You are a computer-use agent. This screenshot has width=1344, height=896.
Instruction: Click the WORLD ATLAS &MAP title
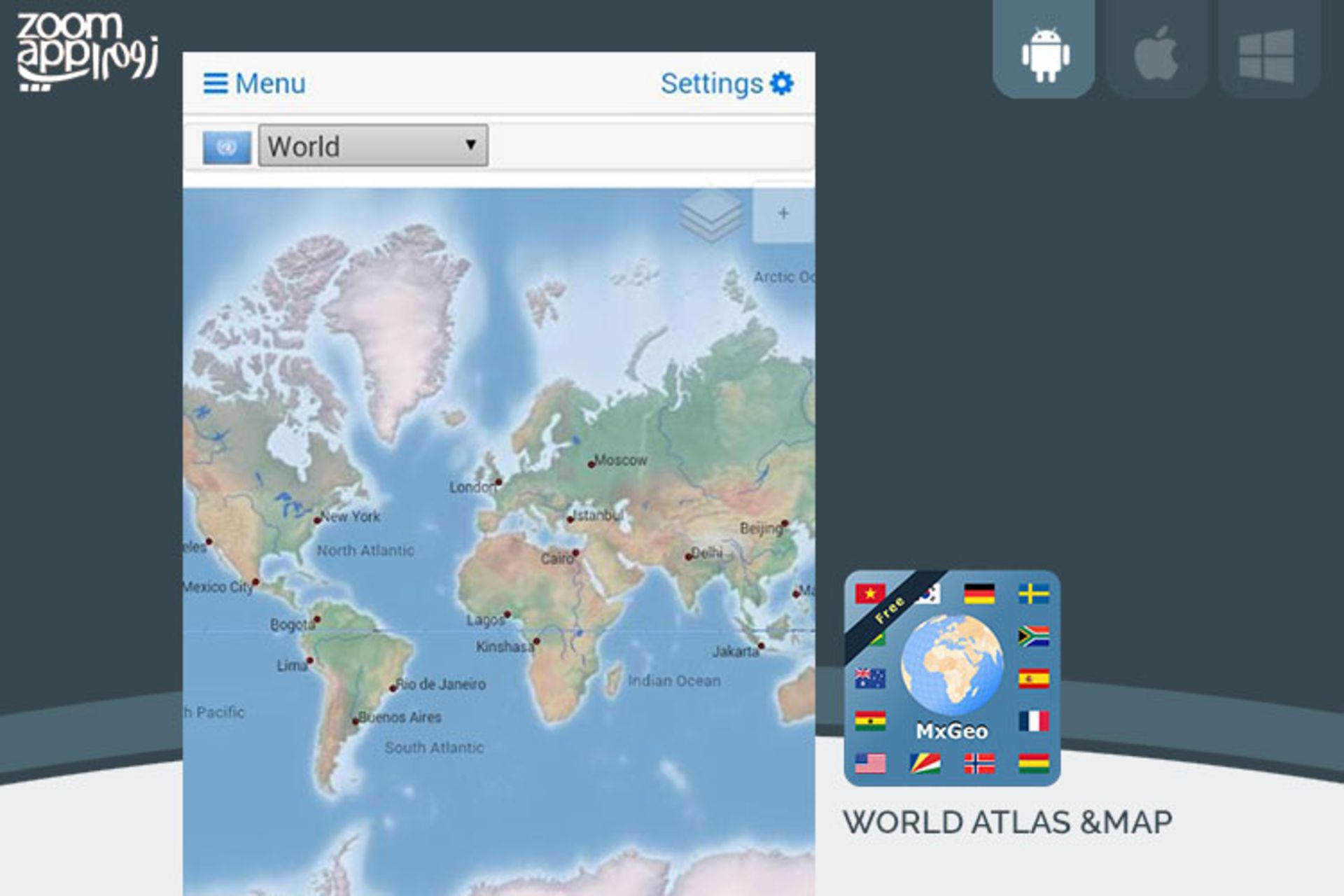pos(1007,822)
